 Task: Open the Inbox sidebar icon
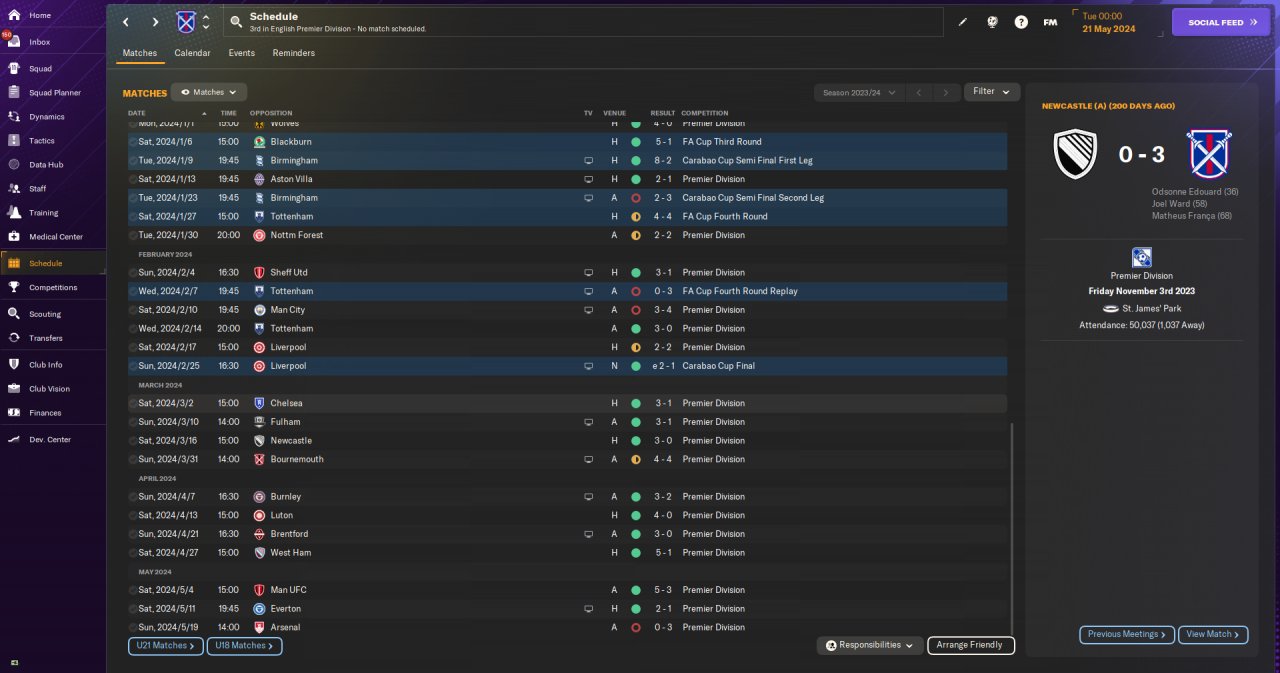point(14,42)
